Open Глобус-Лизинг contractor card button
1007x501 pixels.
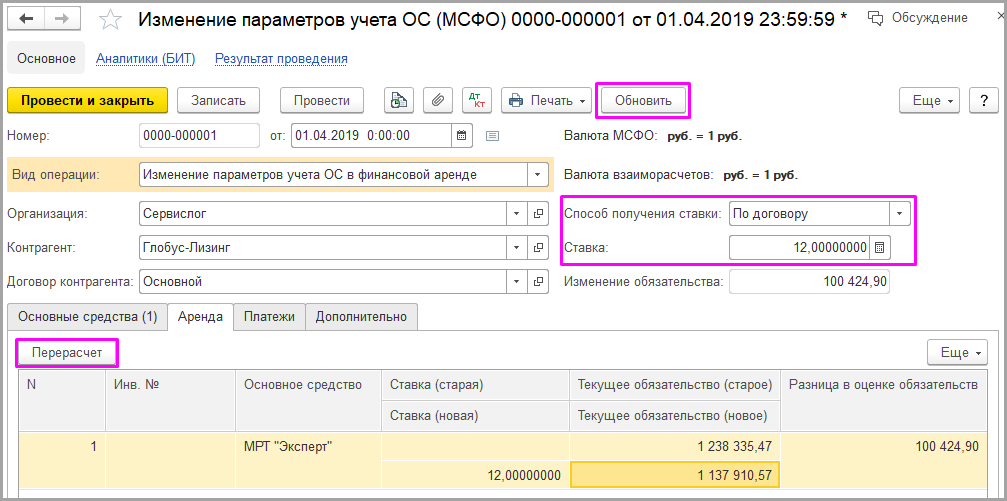(x=538, y=247)
